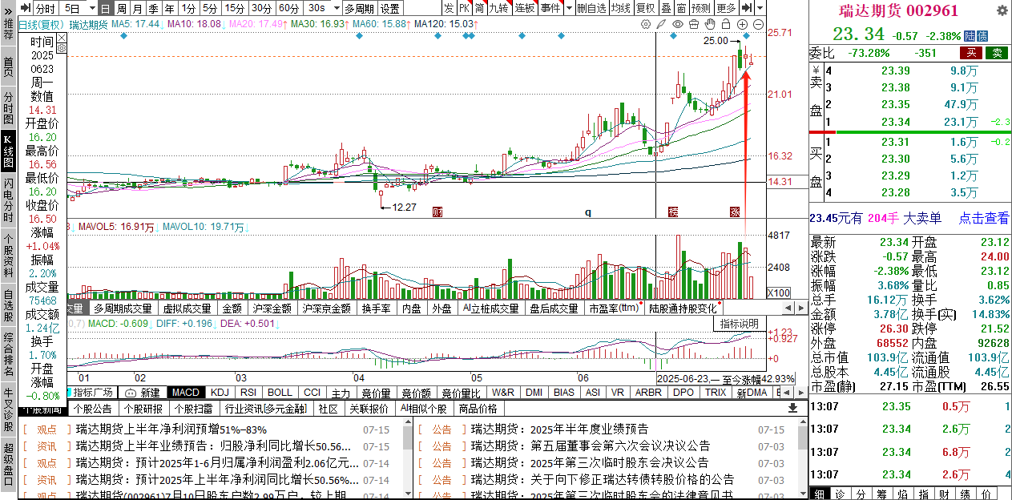Click the 陆 stock connect badge
The height and width of the screenshot is (500, 1012).
point(969,35)
